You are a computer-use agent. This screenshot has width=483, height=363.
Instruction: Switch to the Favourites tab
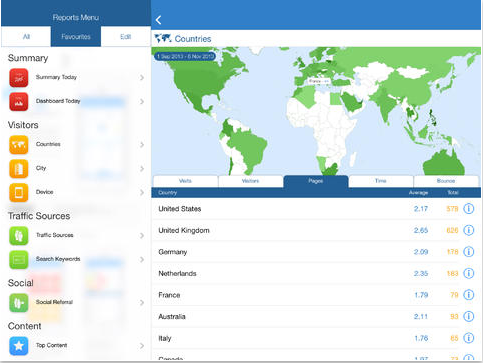(76, 37)
